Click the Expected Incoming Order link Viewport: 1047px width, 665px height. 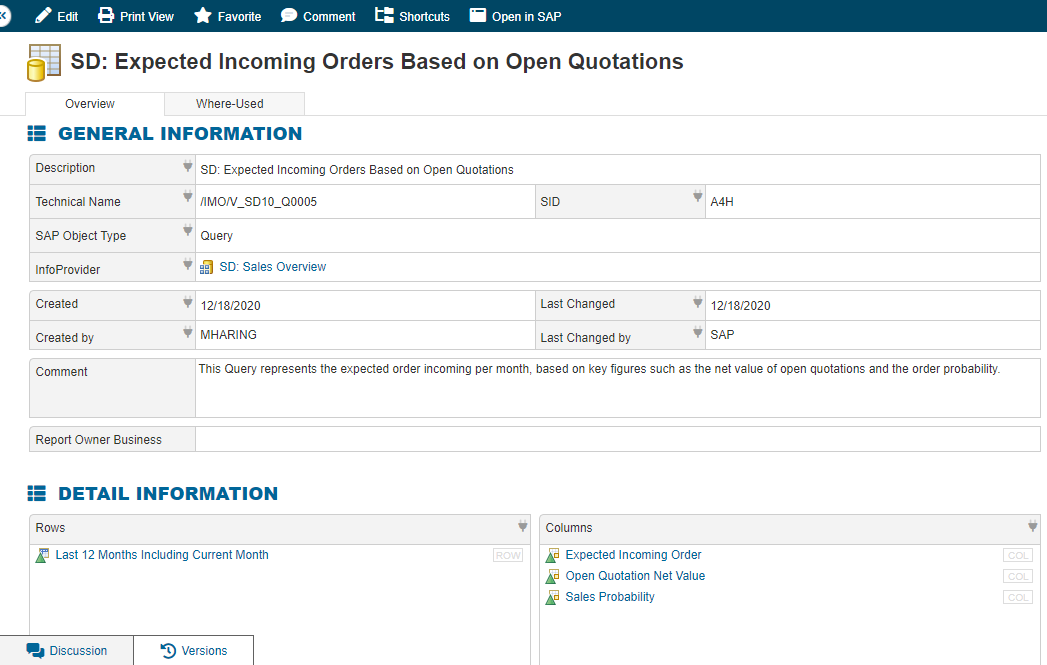tap(633, 555)
